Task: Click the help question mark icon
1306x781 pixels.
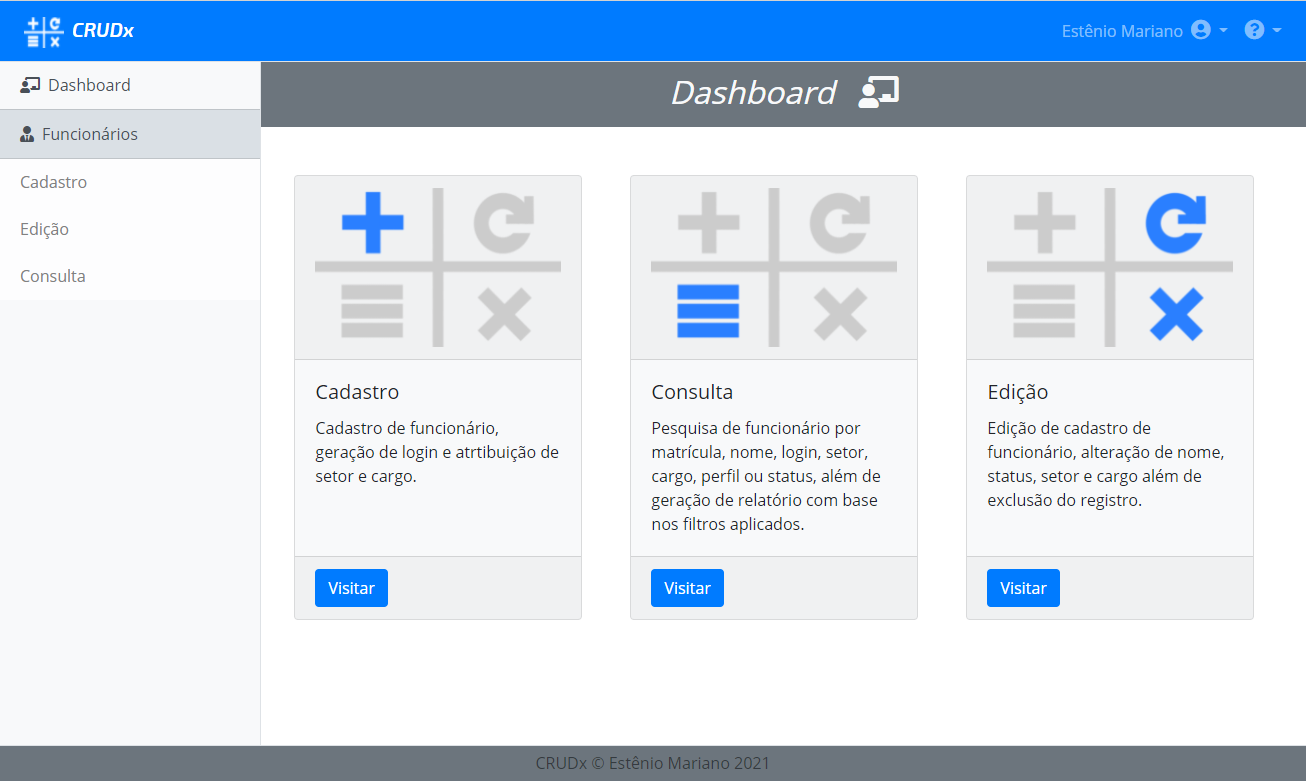Action: 1254,31
